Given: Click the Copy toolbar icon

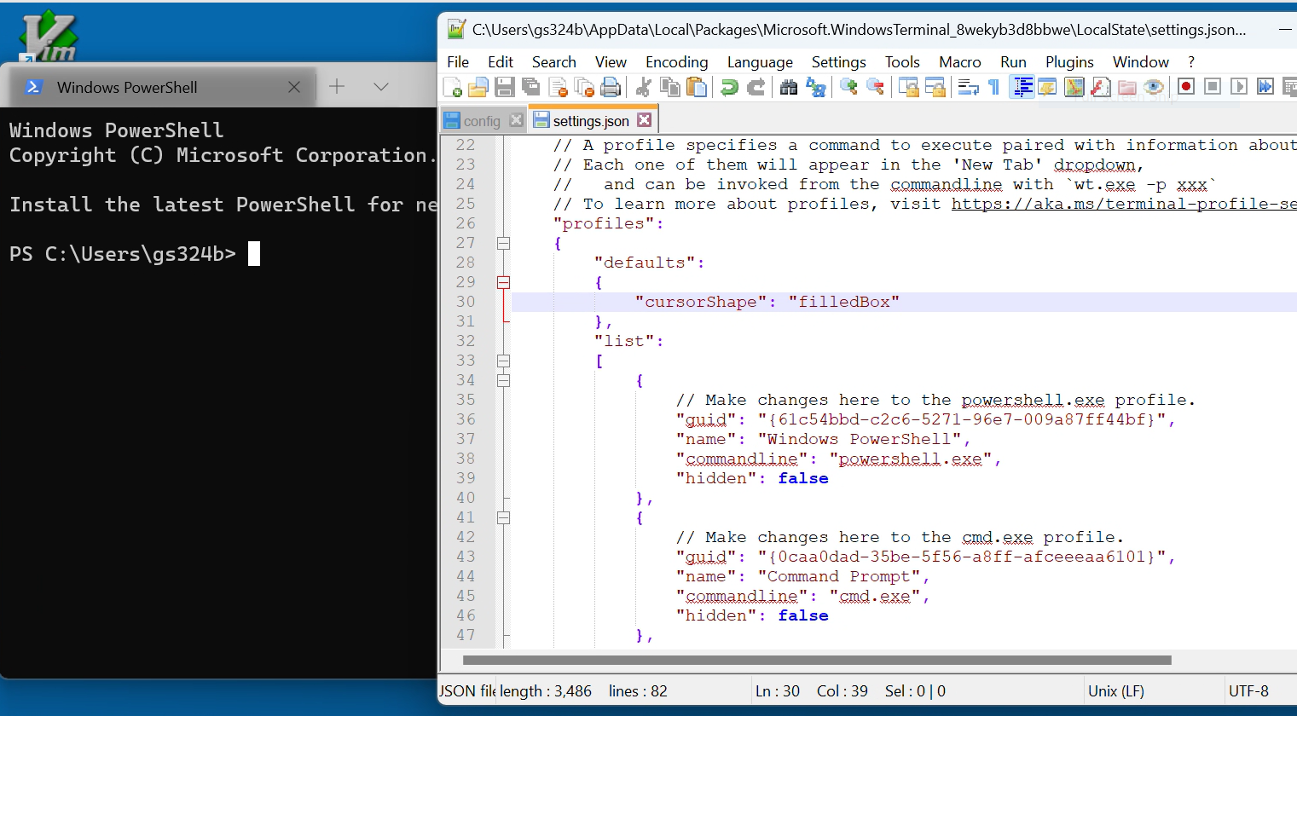Looking at the screenshot, I should coord(670,87).
